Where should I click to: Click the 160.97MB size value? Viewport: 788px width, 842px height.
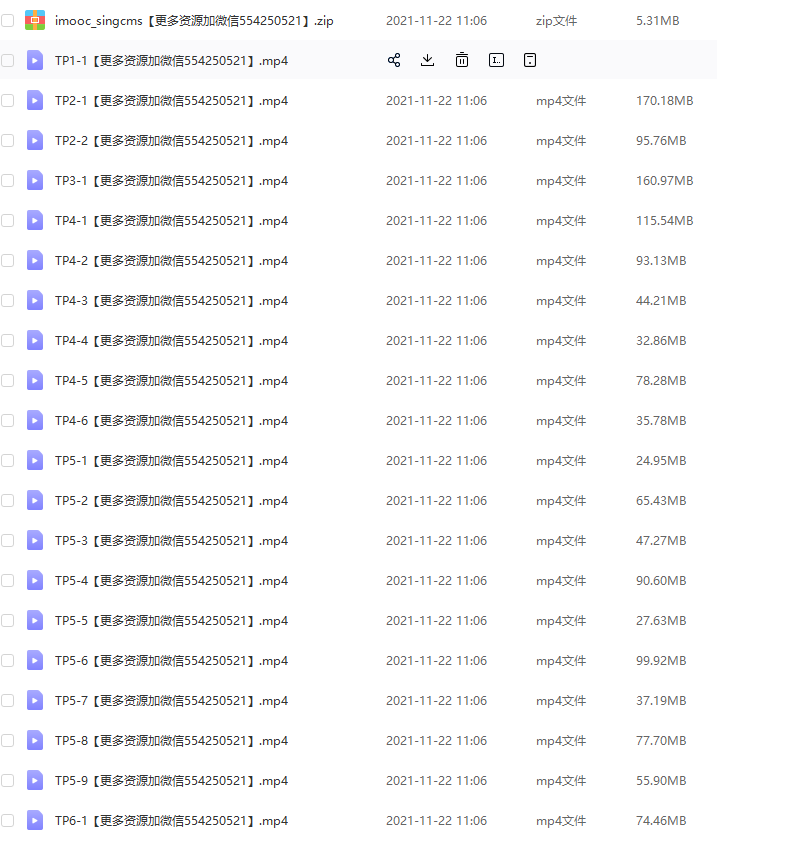(664, 180)
